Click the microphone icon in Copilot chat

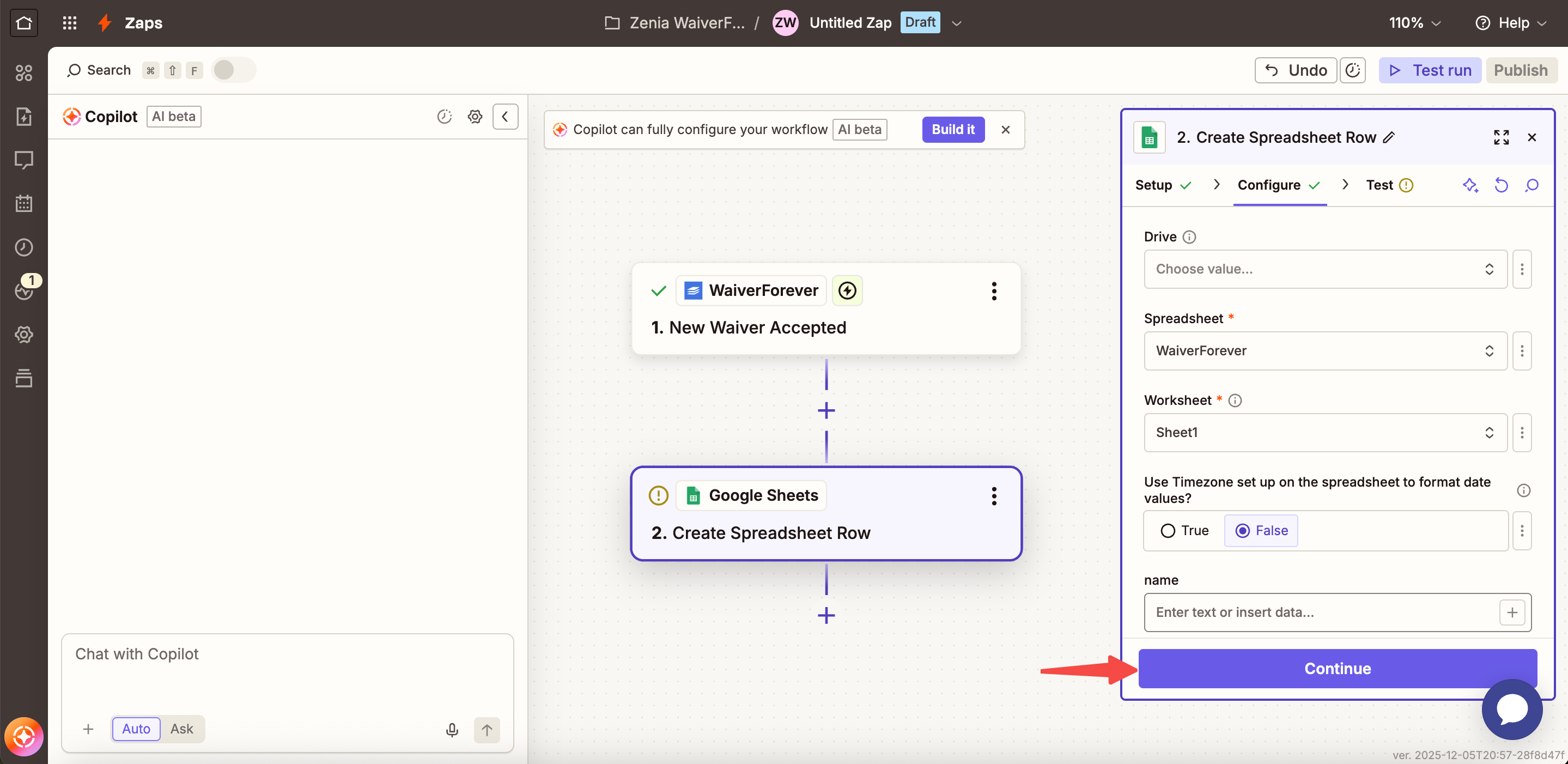(x=452, y=729)
